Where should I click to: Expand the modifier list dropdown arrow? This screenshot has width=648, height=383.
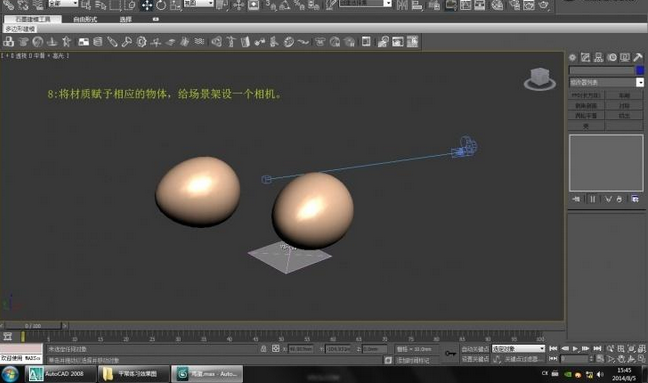click(x=640, y=83)
